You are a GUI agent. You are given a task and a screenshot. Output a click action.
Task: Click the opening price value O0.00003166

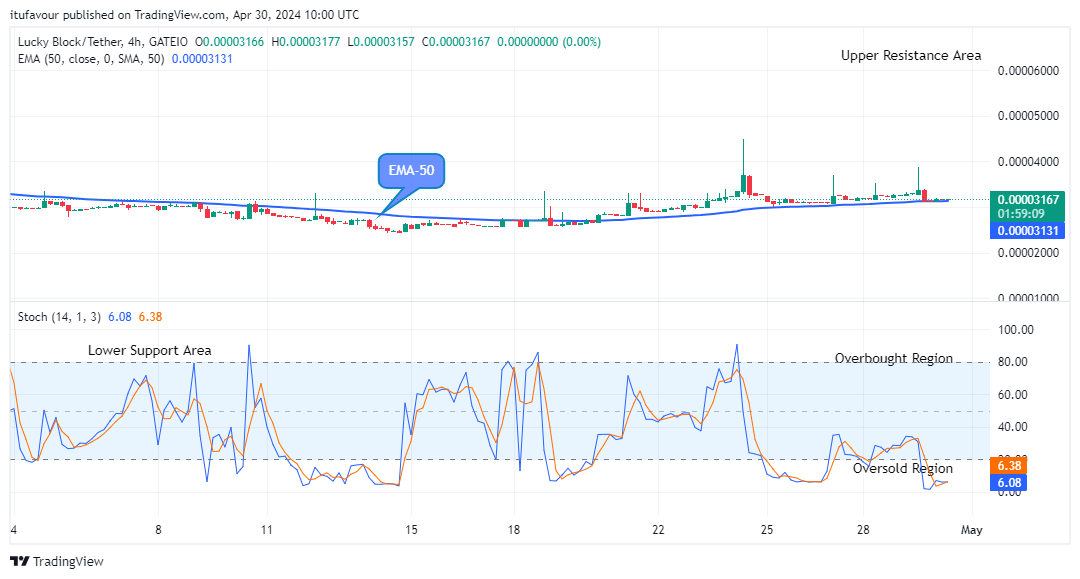[230, 42]
